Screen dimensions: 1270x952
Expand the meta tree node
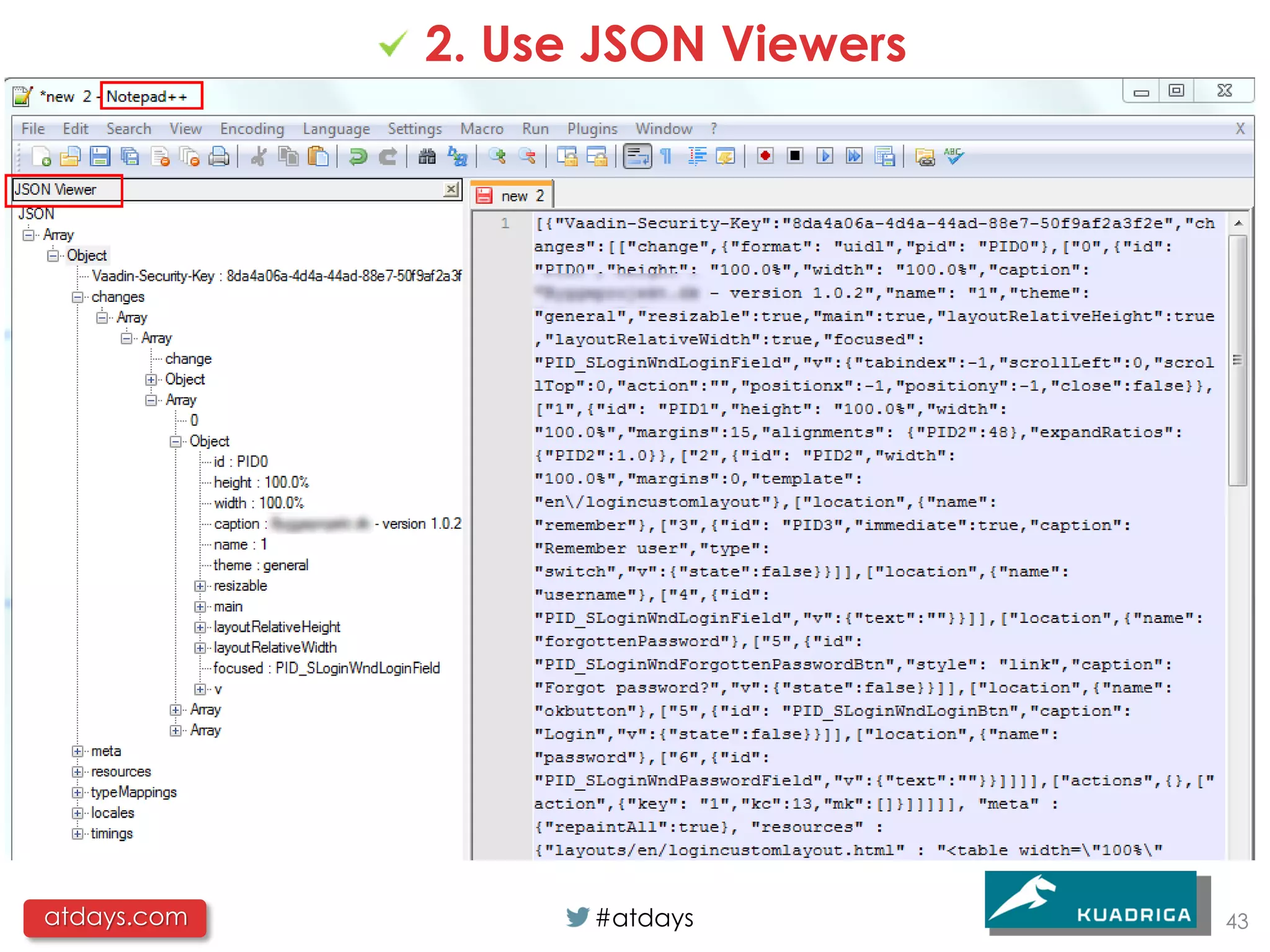pos(78,751)
